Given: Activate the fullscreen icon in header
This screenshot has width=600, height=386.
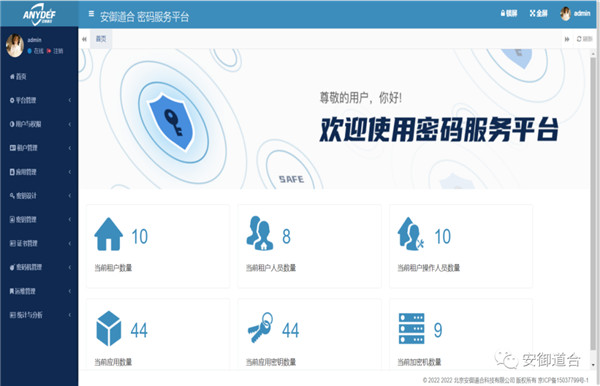Looking at the screenshot, I should (x=538, y=13).
